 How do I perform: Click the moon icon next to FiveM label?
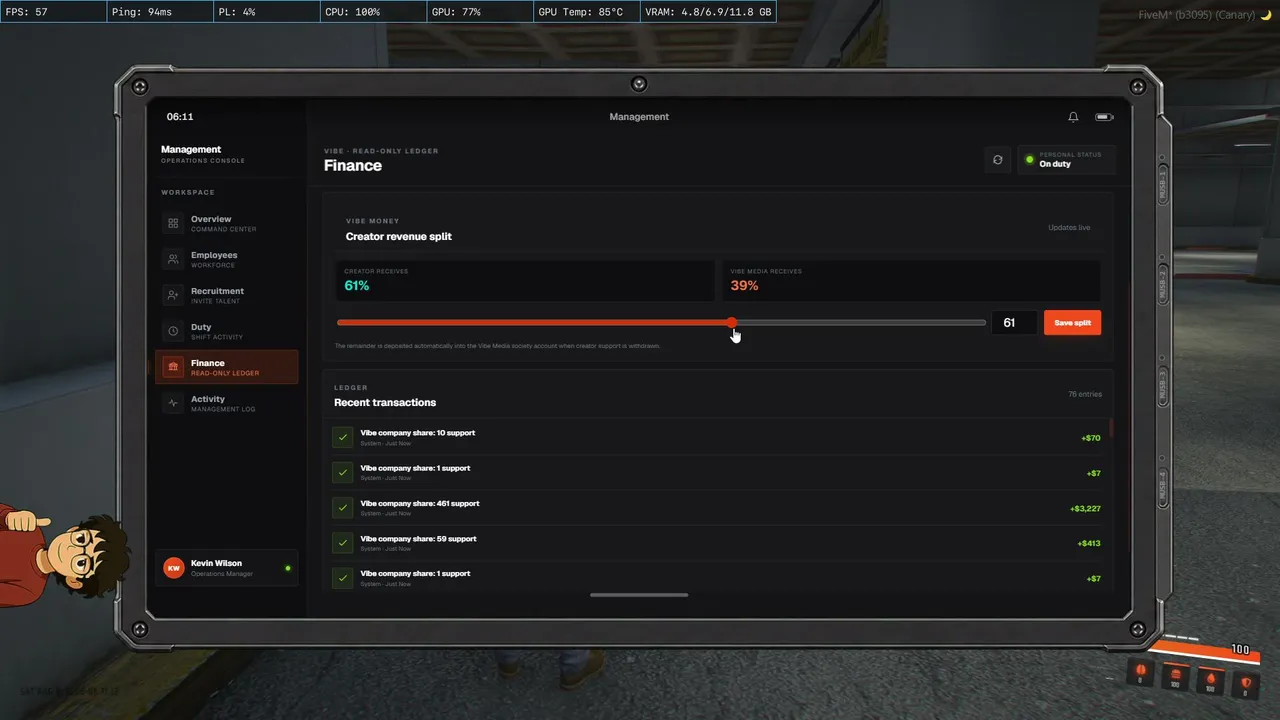(1265, 15)
